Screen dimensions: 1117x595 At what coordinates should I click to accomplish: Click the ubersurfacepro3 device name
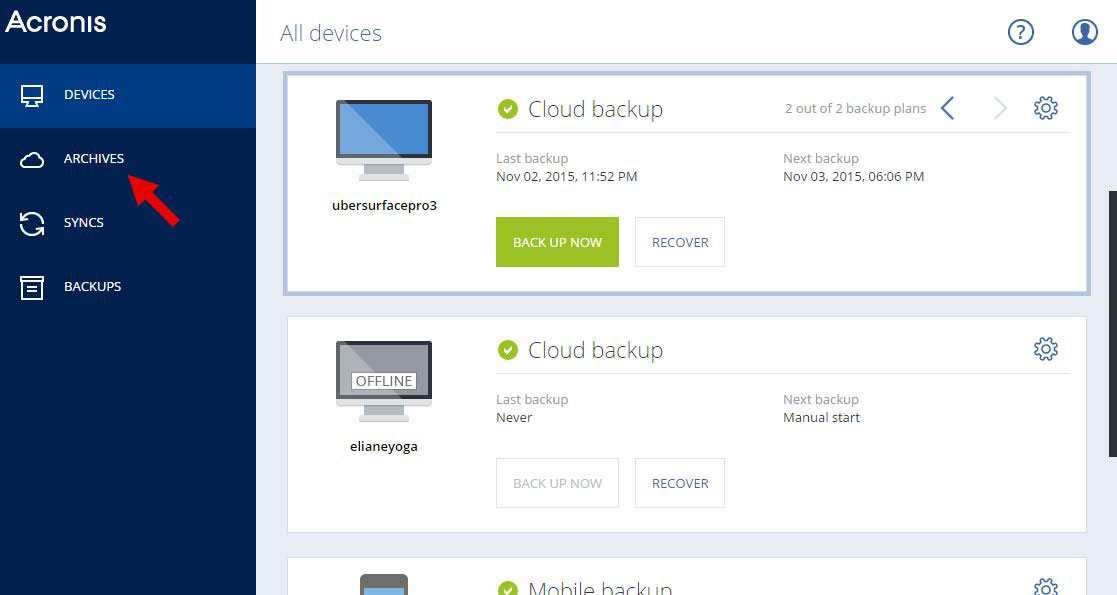384,206
